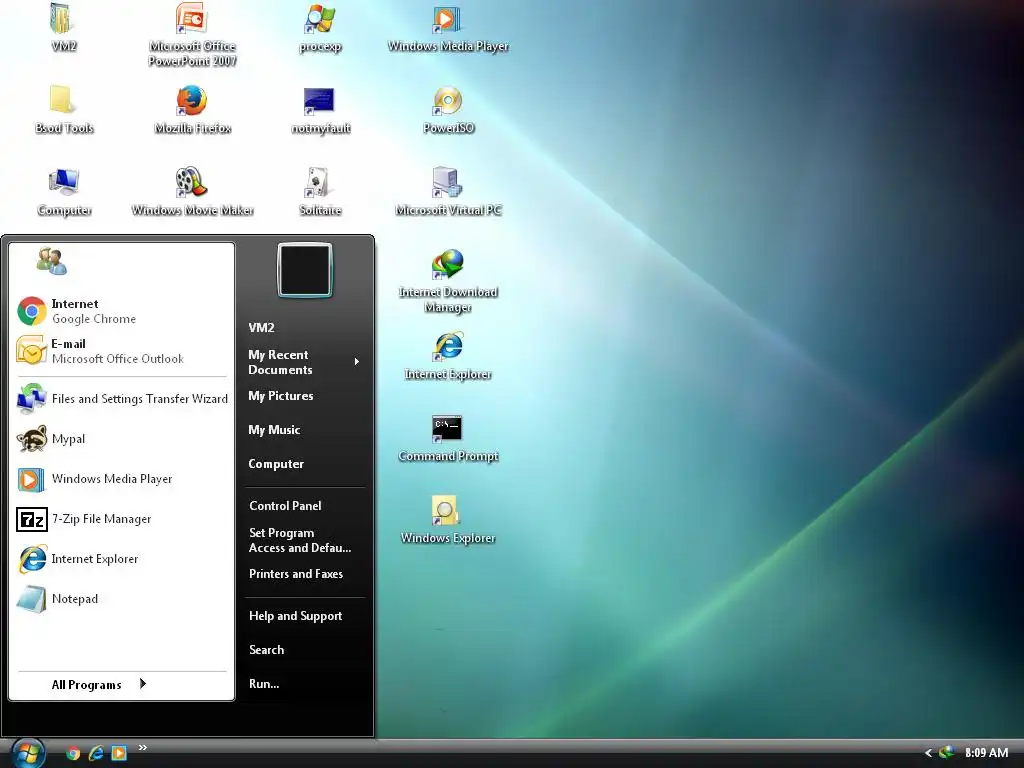Open E-mail Microsoft Office Outlook entry
Image resolution: width=1024 pixels, height=768 pixels.
pos(121,351)
